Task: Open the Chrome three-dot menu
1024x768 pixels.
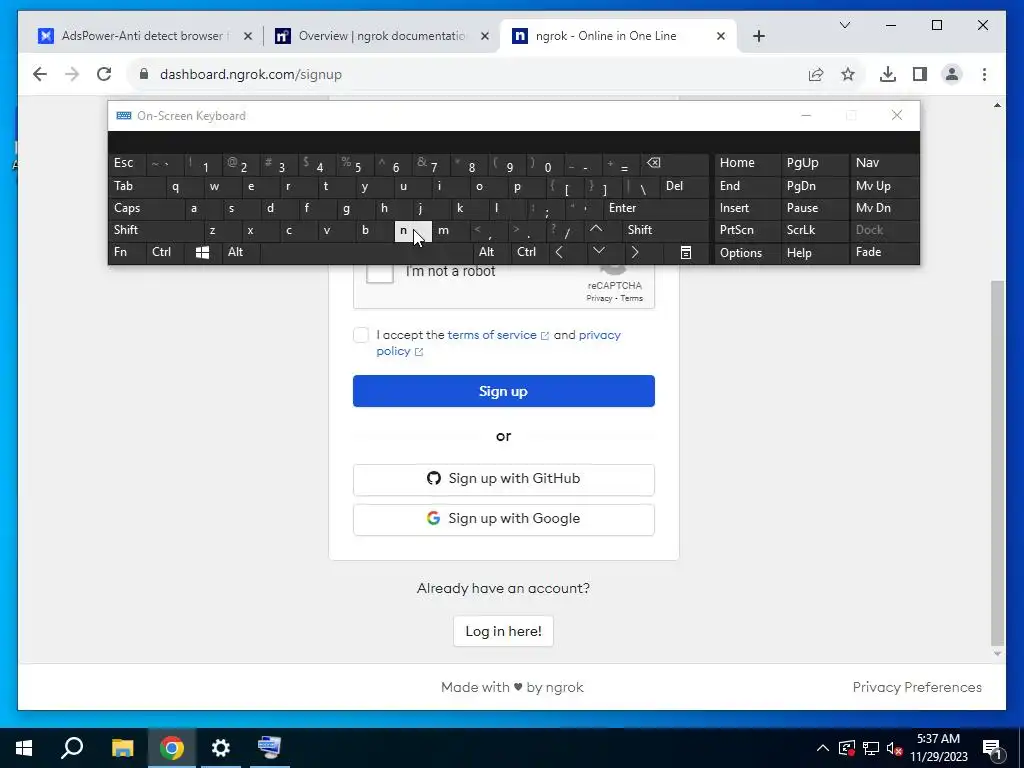Action: (984, 74)
